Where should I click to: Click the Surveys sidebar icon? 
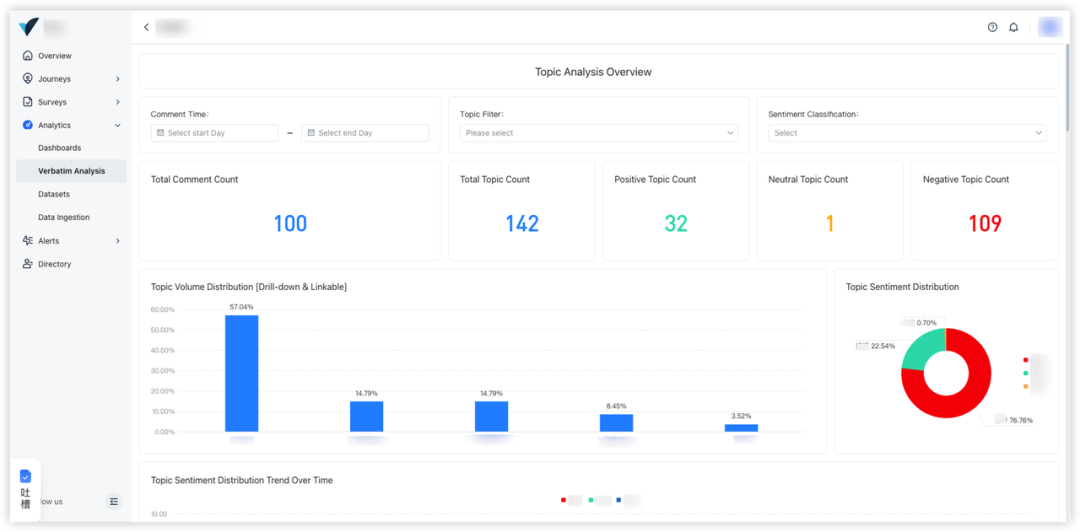pos(28,102)
